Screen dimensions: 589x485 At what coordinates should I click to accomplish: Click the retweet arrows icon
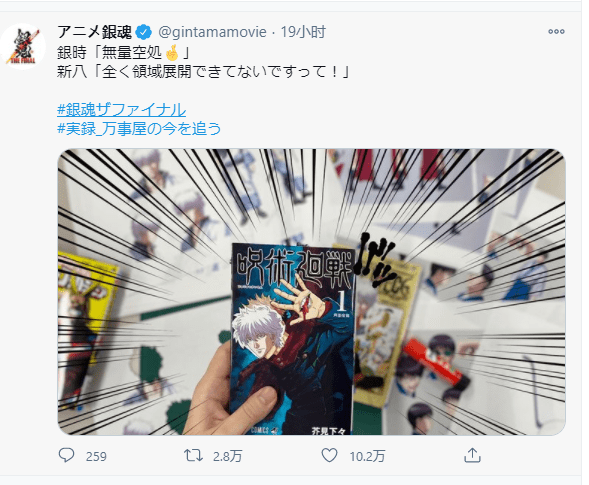click(x=193, y=455)
